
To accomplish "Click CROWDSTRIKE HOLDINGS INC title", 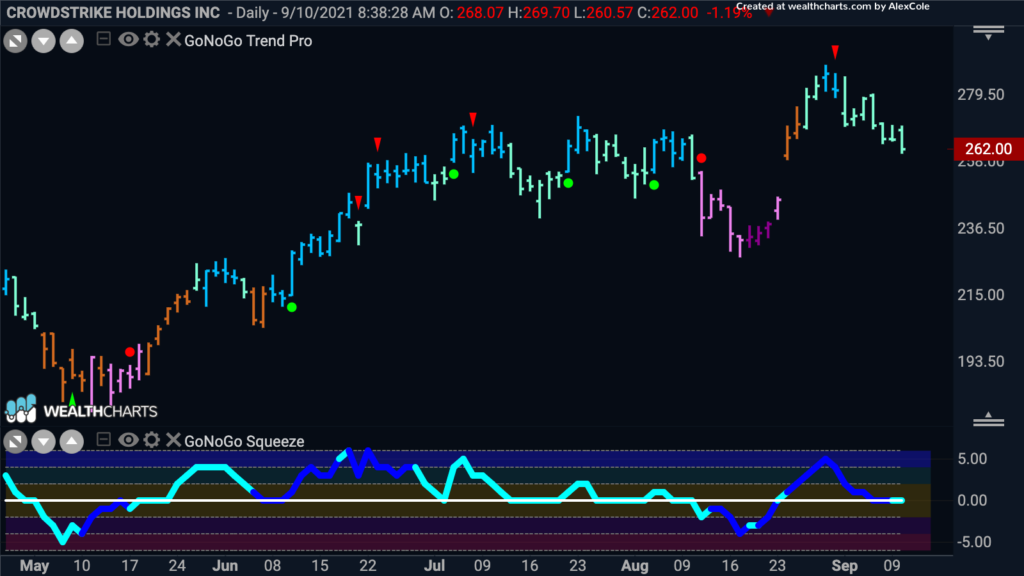I will click(x=113, y=12).
